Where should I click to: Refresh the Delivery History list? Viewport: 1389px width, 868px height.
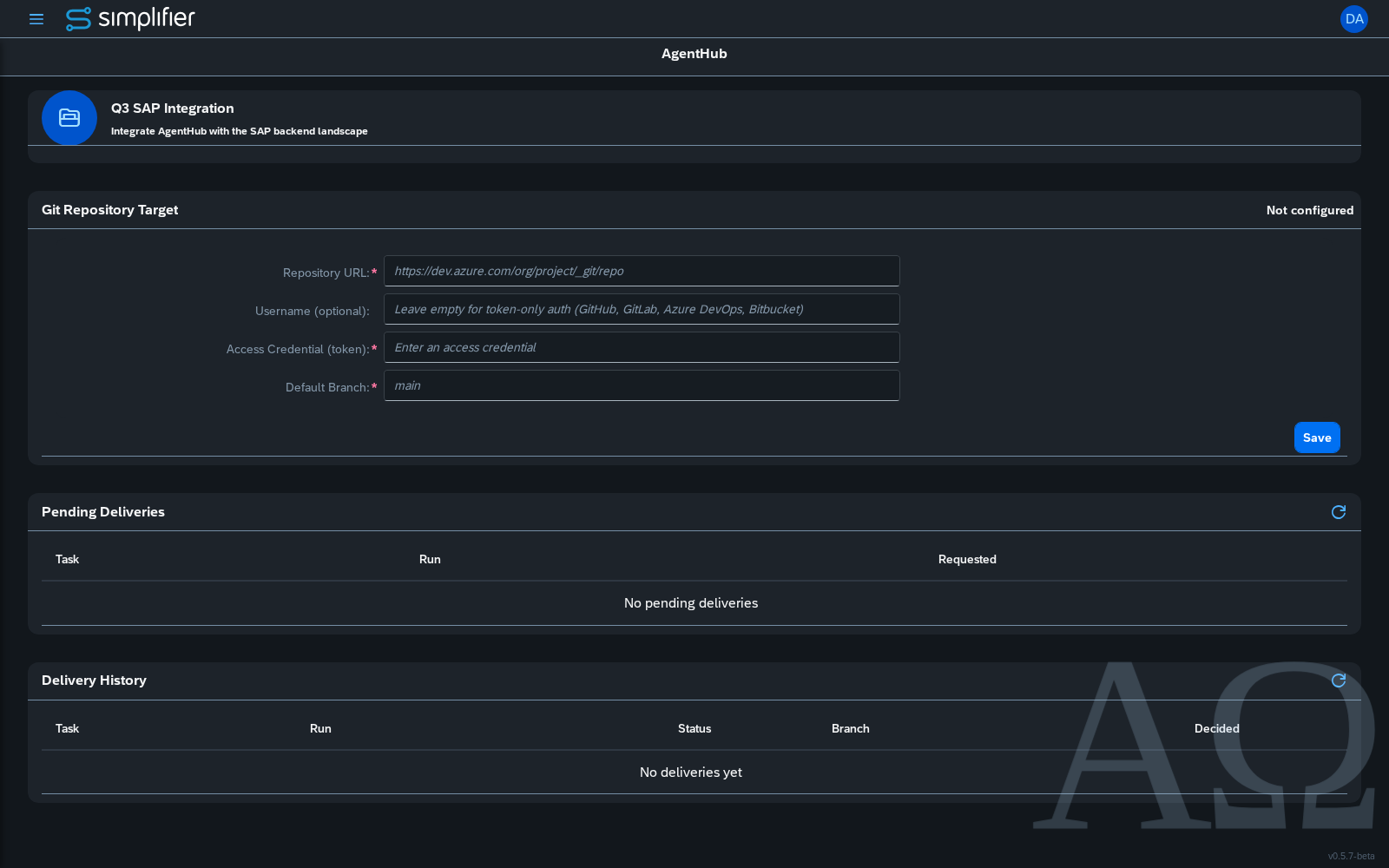click(x=1339, y=681)
